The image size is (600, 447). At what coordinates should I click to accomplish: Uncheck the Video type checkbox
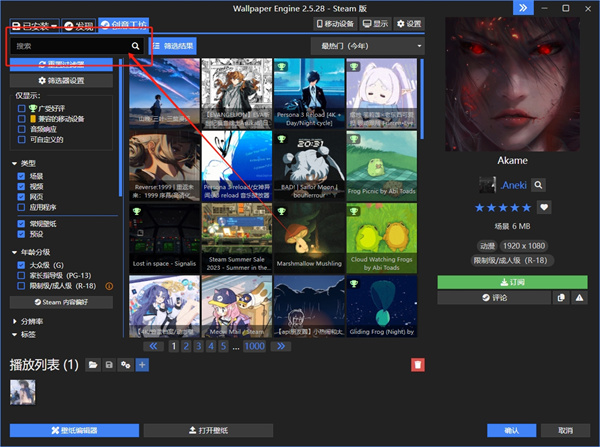21,186
